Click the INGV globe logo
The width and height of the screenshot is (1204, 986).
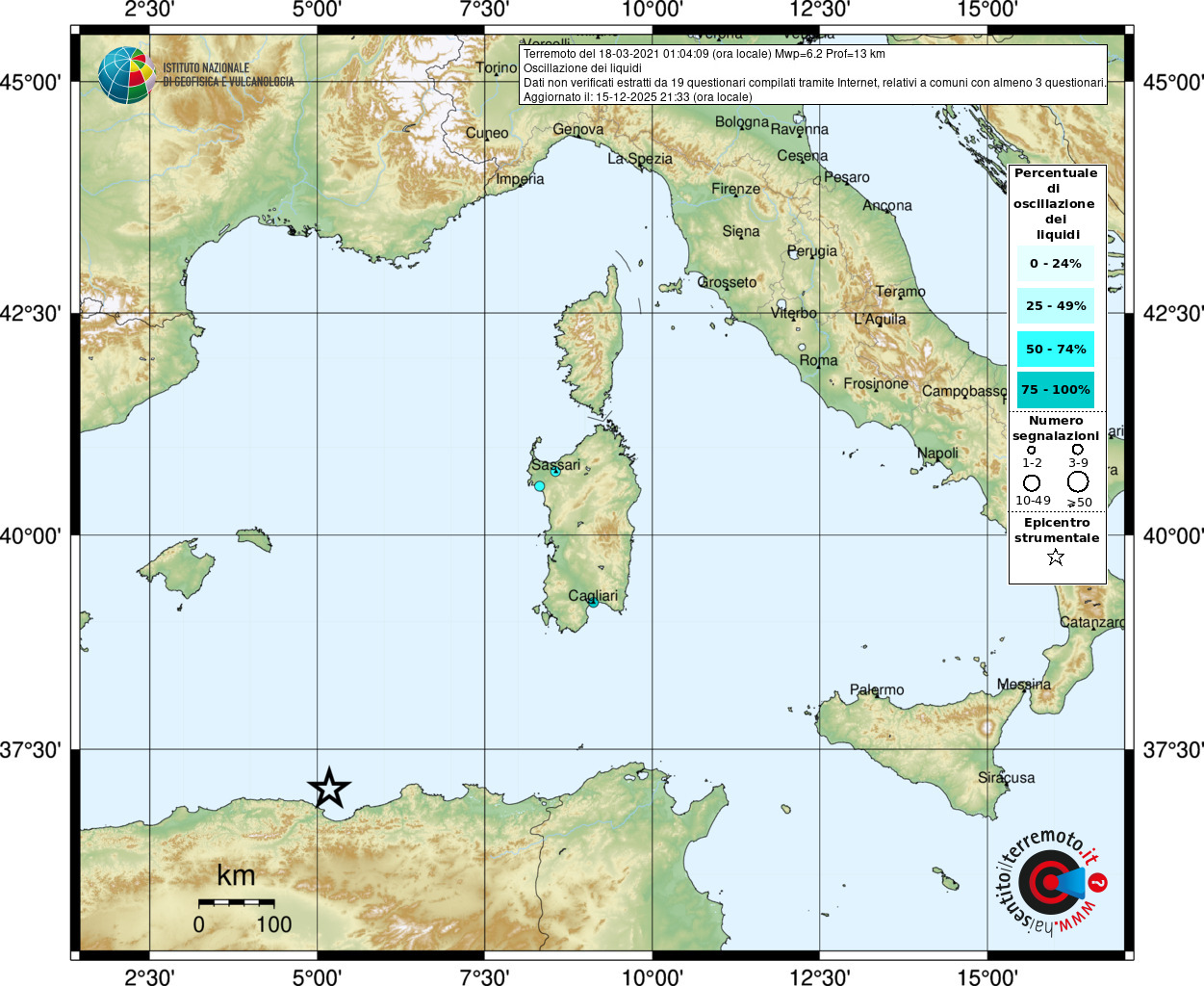(126, 75)
